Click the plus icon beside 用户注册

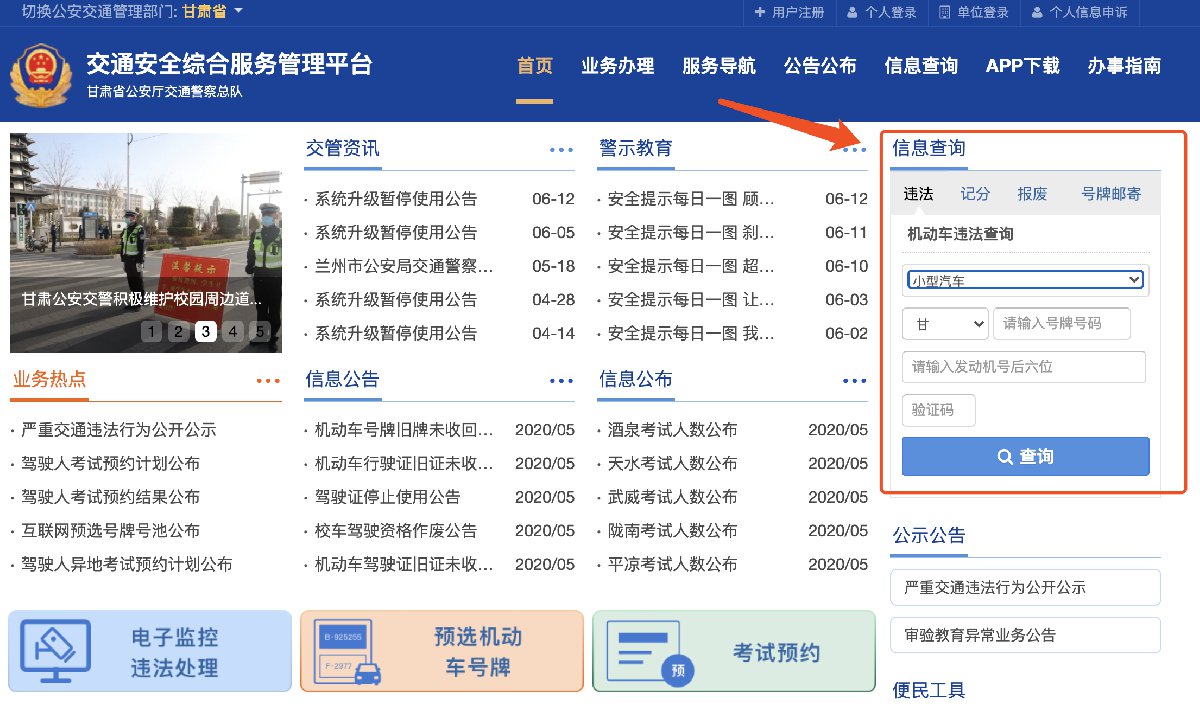point(761,12)
